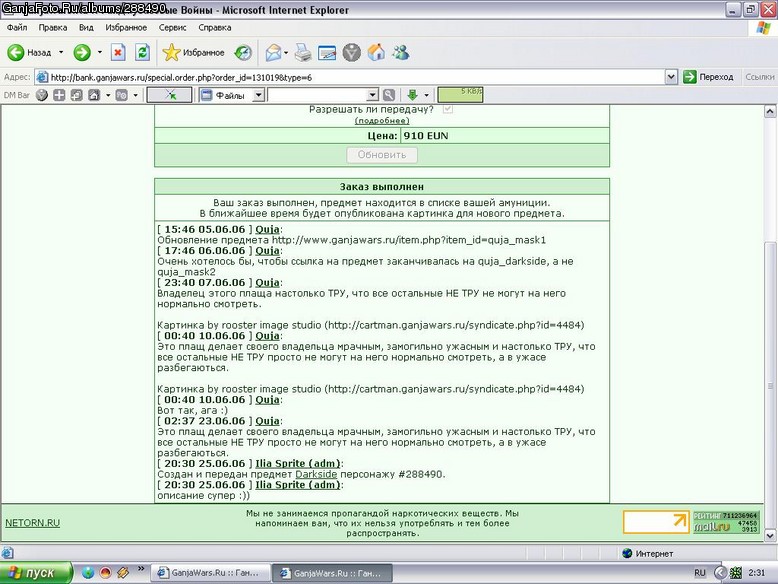Click the green Forward arrow icon
The image size is (778, 584).
(82, 52)
